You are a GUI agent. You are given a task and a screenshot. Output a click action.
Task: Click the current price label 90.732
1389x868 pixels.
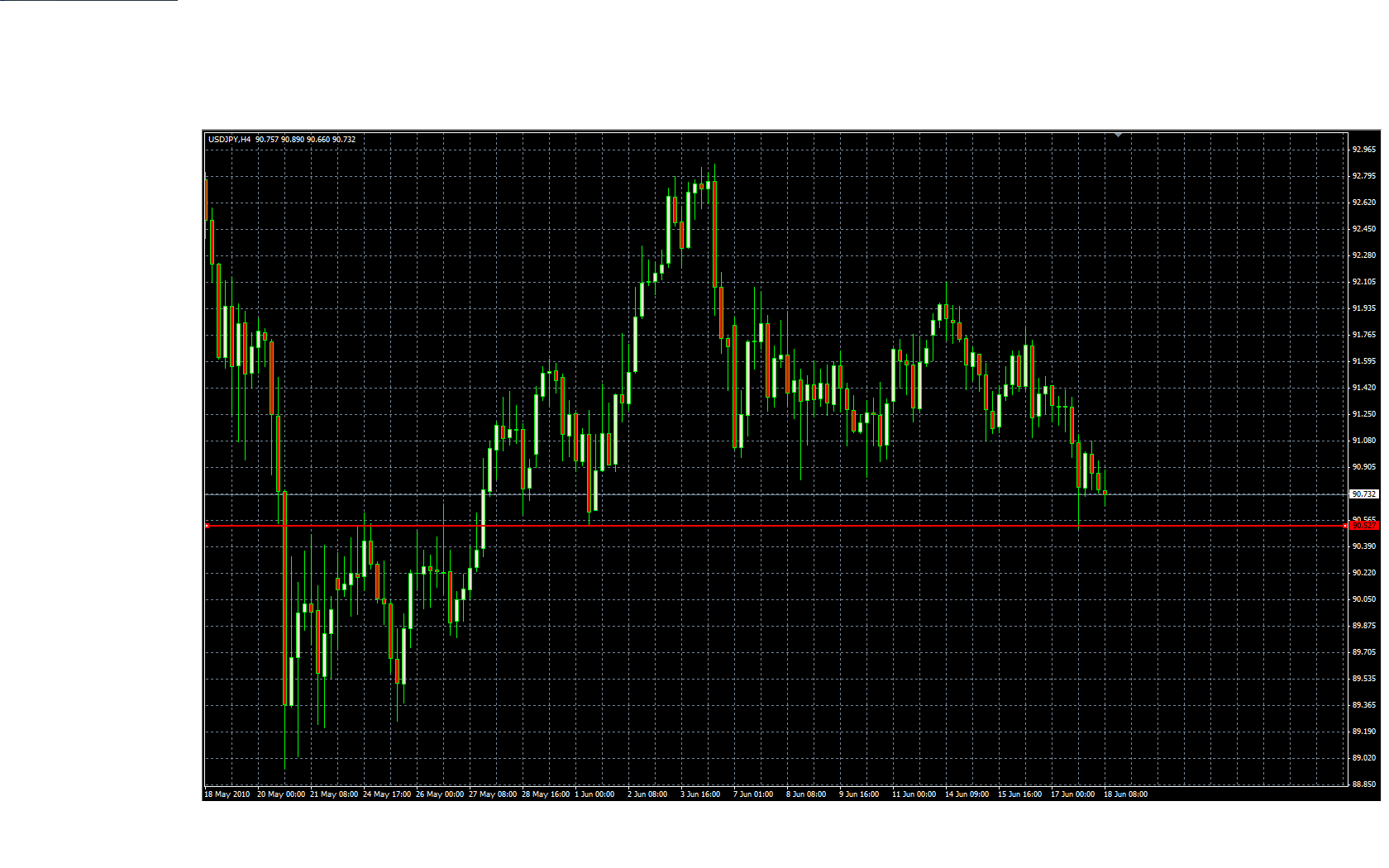[x=1364, y=494]
